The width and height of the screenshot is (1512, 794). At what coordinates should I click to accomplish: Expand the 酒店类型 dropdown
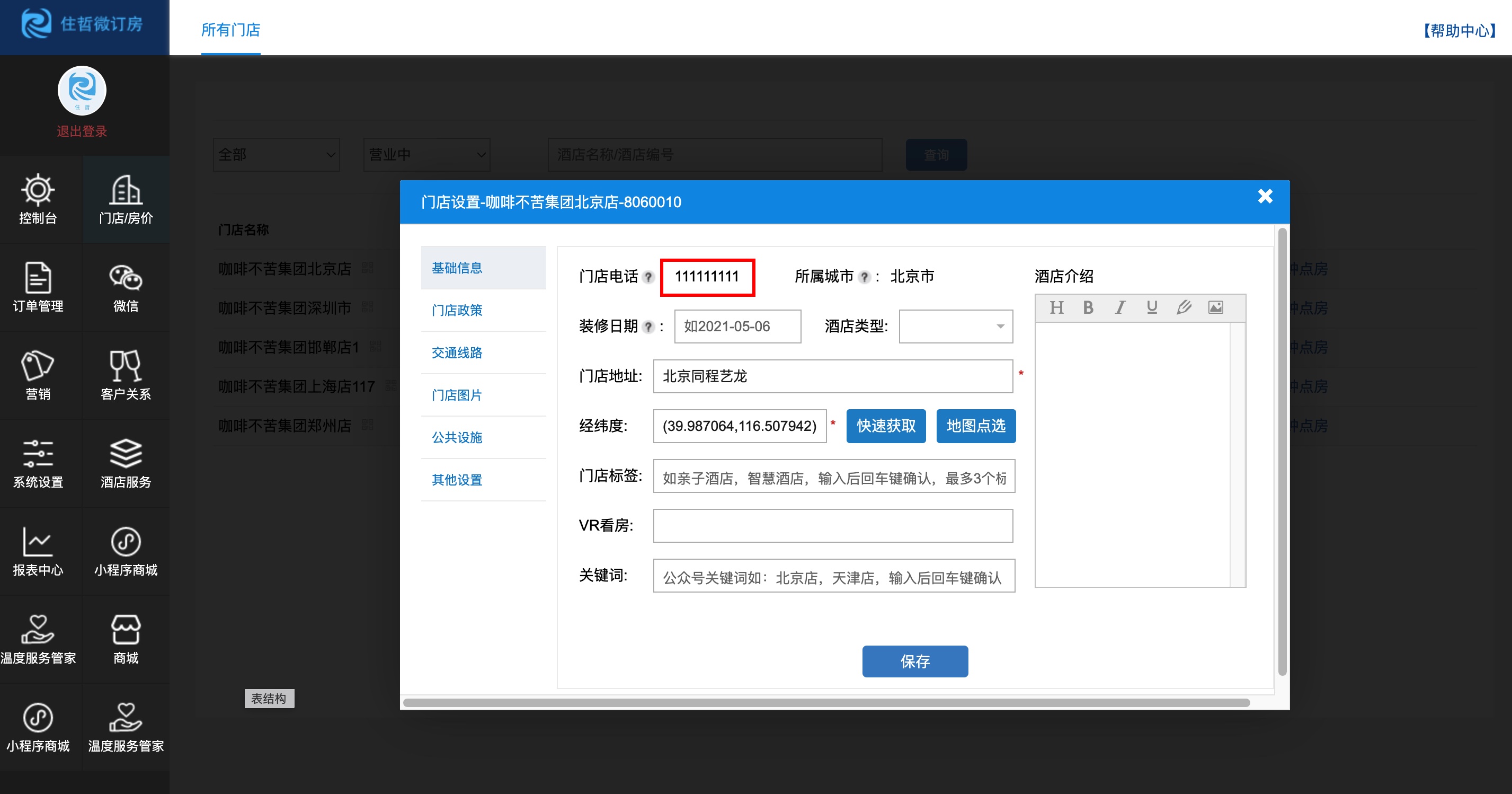pos(956,327)
